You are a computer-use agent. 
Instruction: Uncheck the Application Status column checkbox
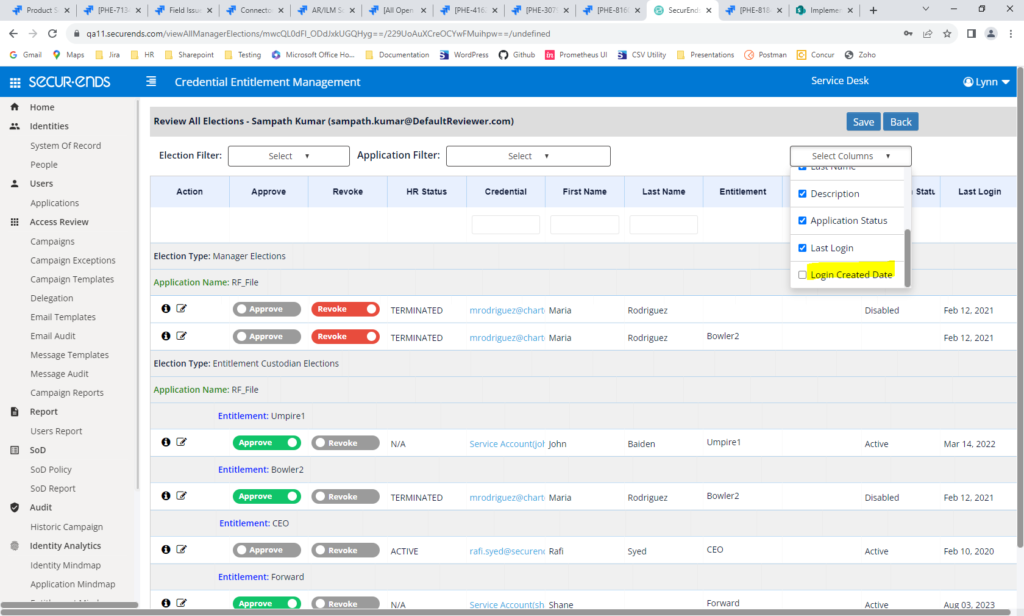click(802, 221)
